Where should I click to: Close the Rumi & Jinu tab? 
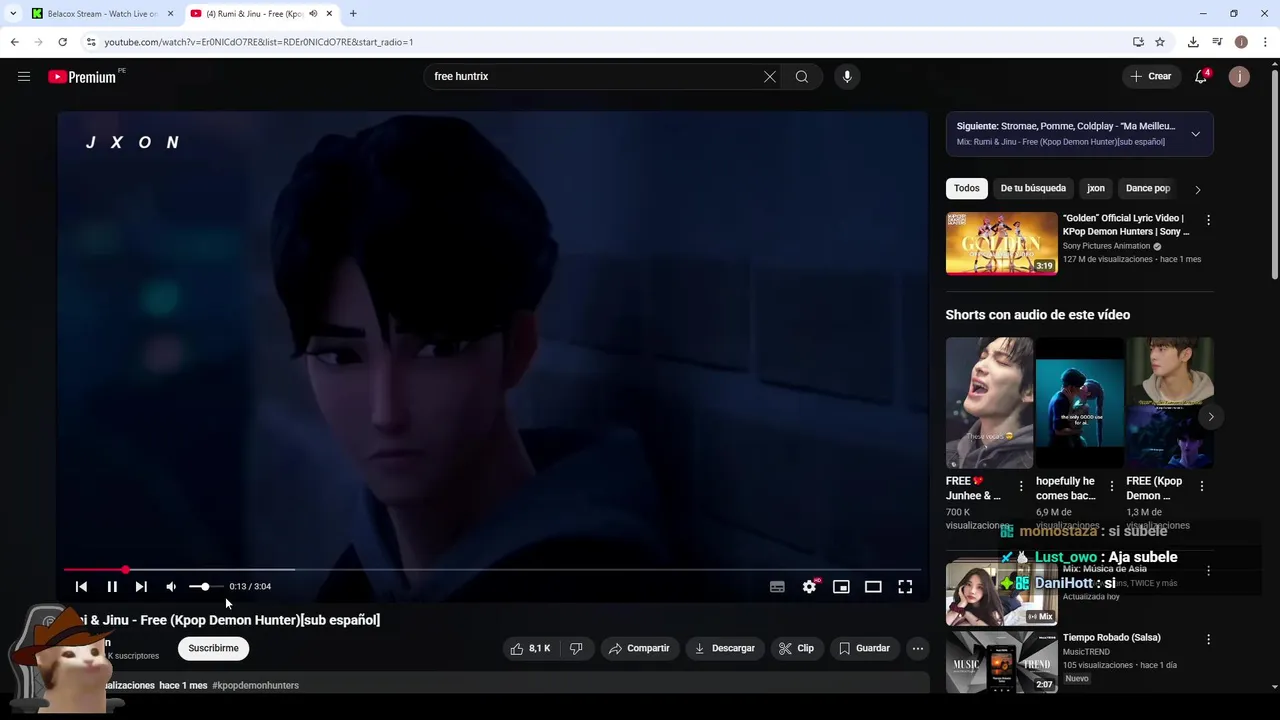click(329, 14)
